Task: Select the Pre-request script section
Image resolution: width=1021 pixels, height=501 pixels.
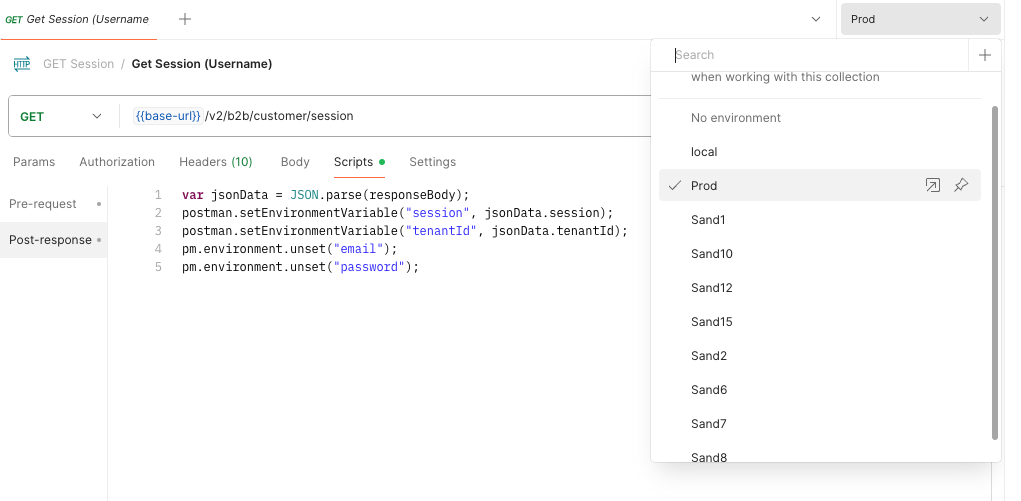Action: tap(53, 204)
